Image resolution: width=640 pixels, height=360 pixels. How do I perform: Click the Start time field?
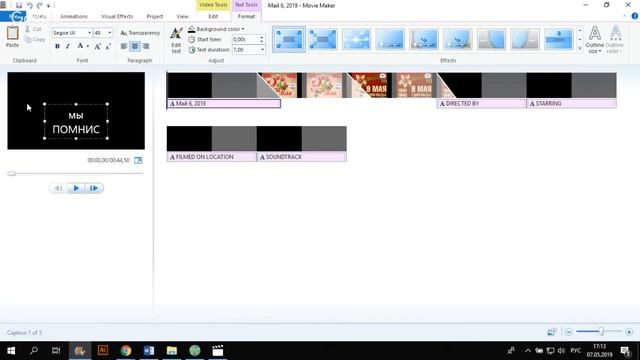coord(246,39)
